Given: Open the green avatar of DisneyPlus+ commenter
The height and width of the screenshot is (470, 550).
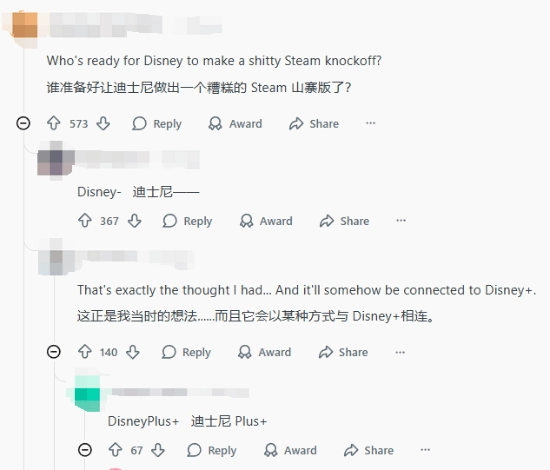Looking at the screenshot, I should (87, 395).
